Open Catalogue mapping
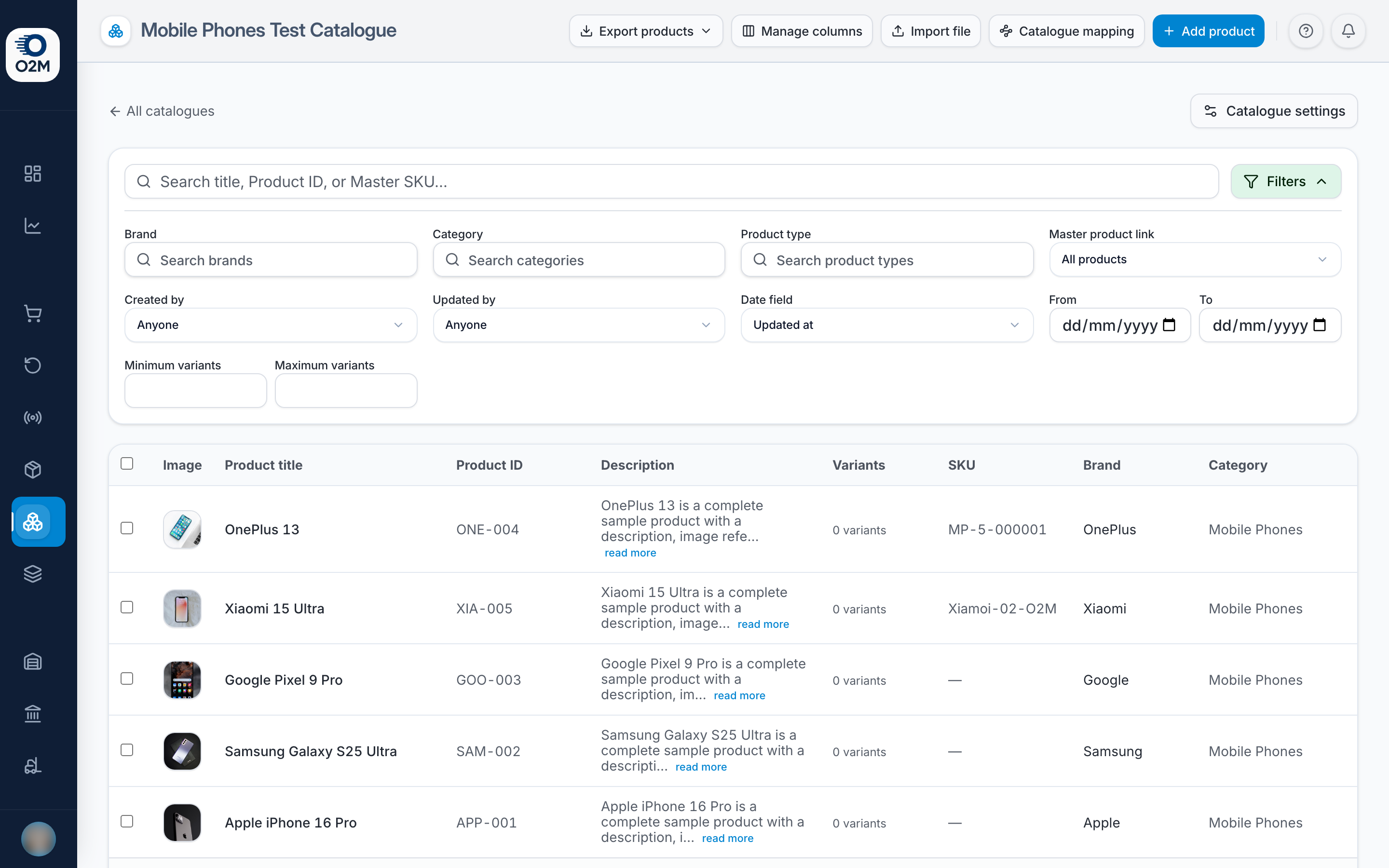Viewport: 1389px width, 868px height. [1066, 31]
